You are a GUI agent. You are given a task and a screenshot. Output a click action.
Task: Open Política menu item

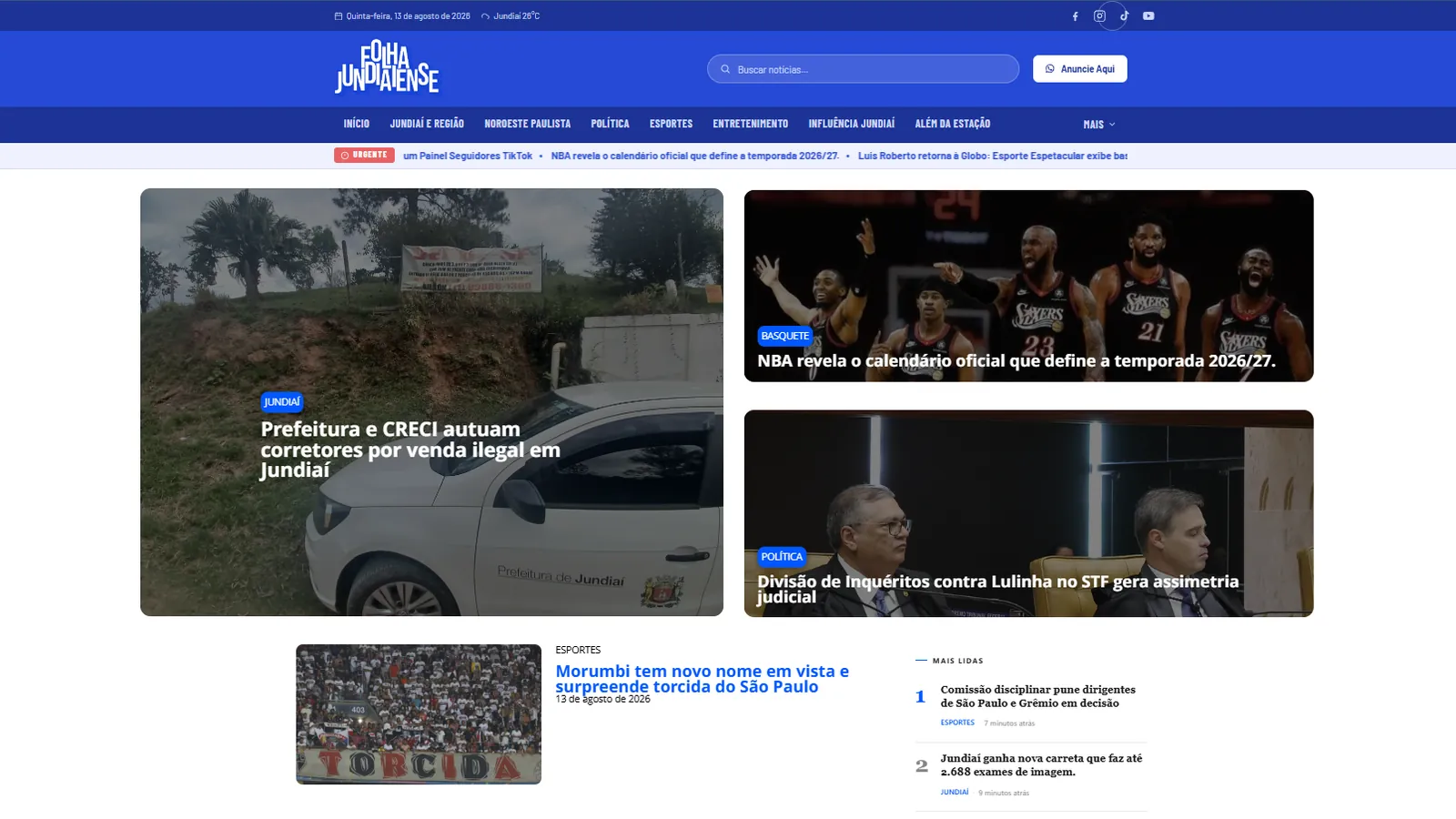click(610, 124)
